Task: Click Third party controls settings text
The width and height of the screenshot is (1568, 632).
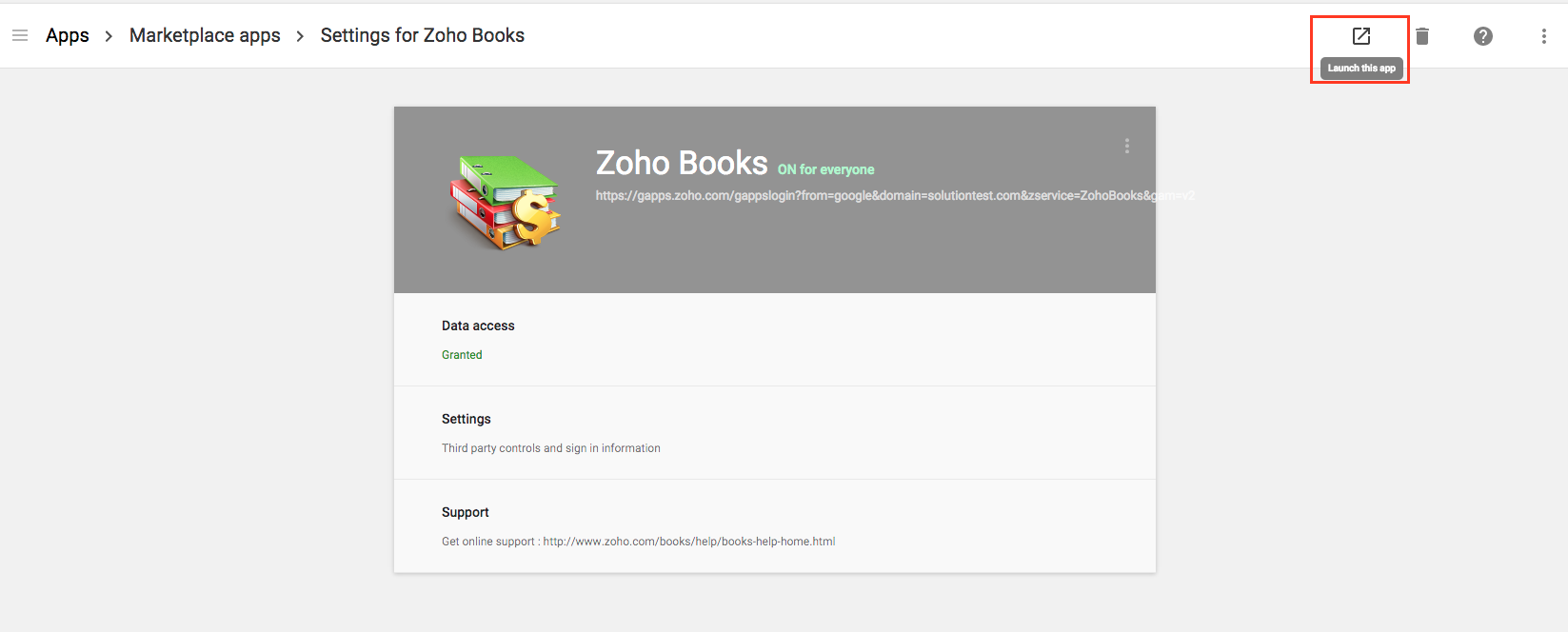Action: (x=551, y=447)
